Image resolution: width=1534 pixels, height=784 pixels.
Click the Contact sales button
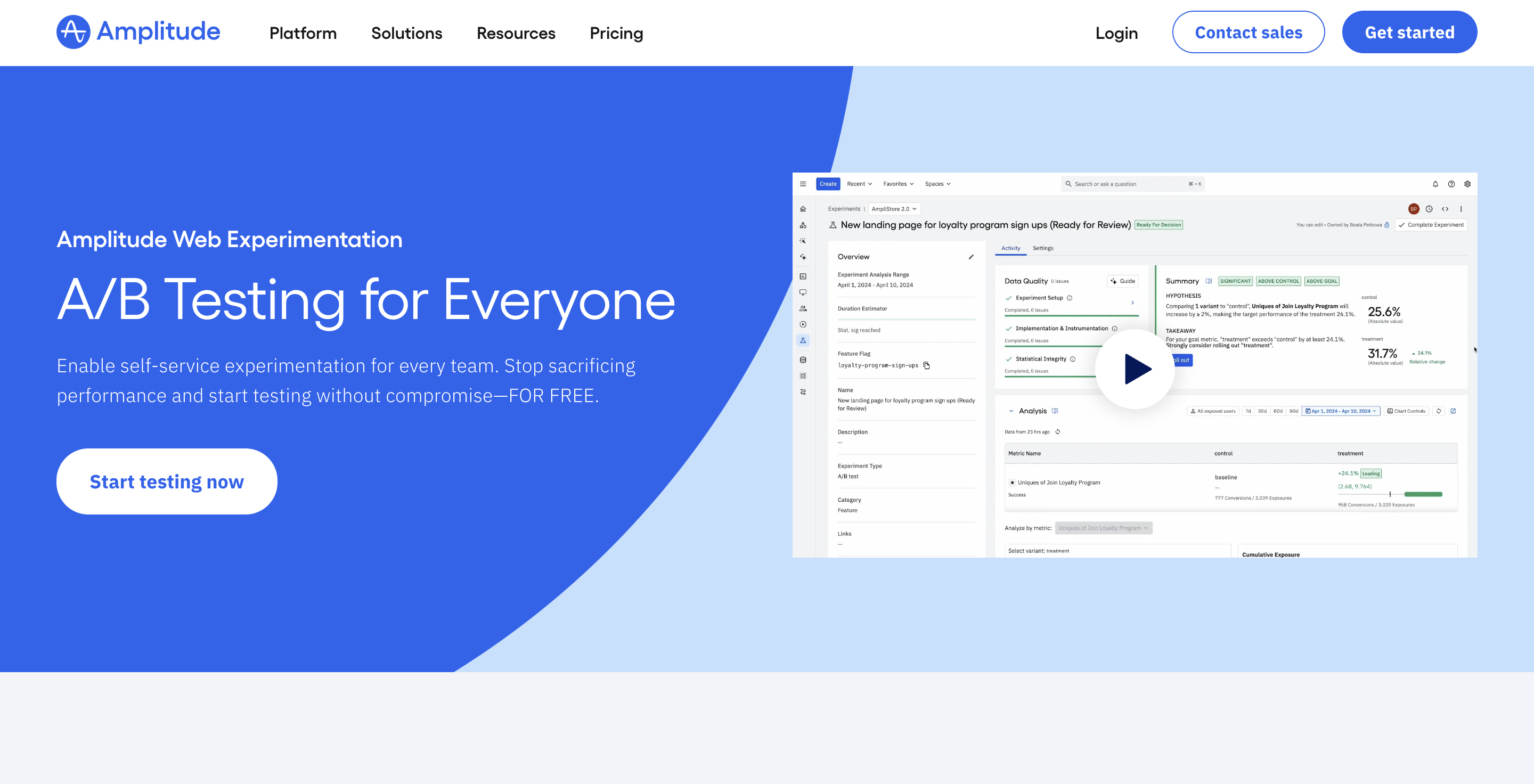(1248, 32)
